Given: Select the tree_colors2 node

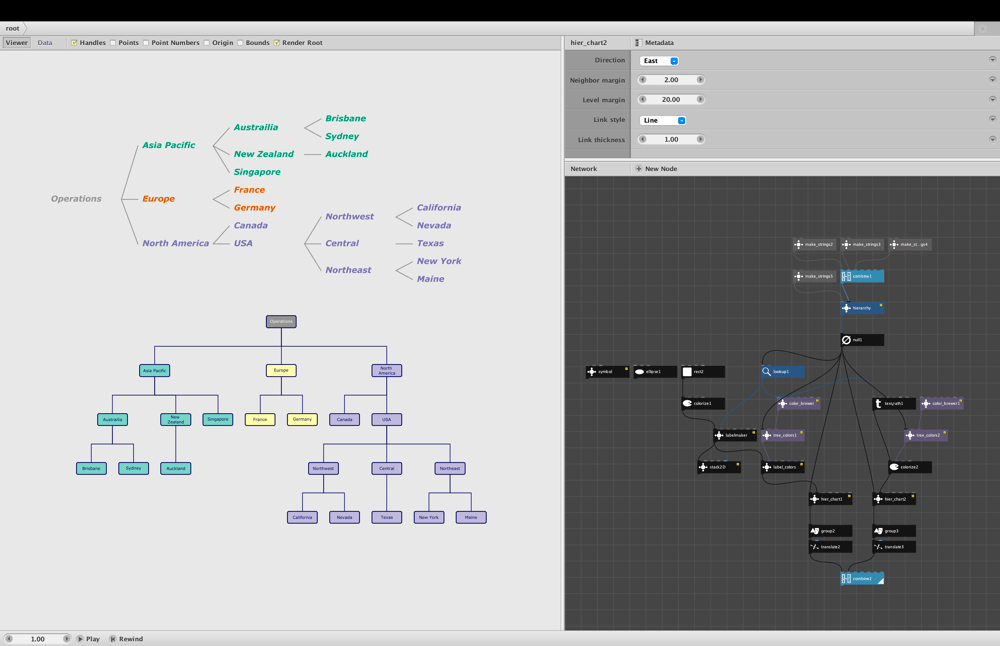Looking at the screenshot, I should [x=926, y=436].
